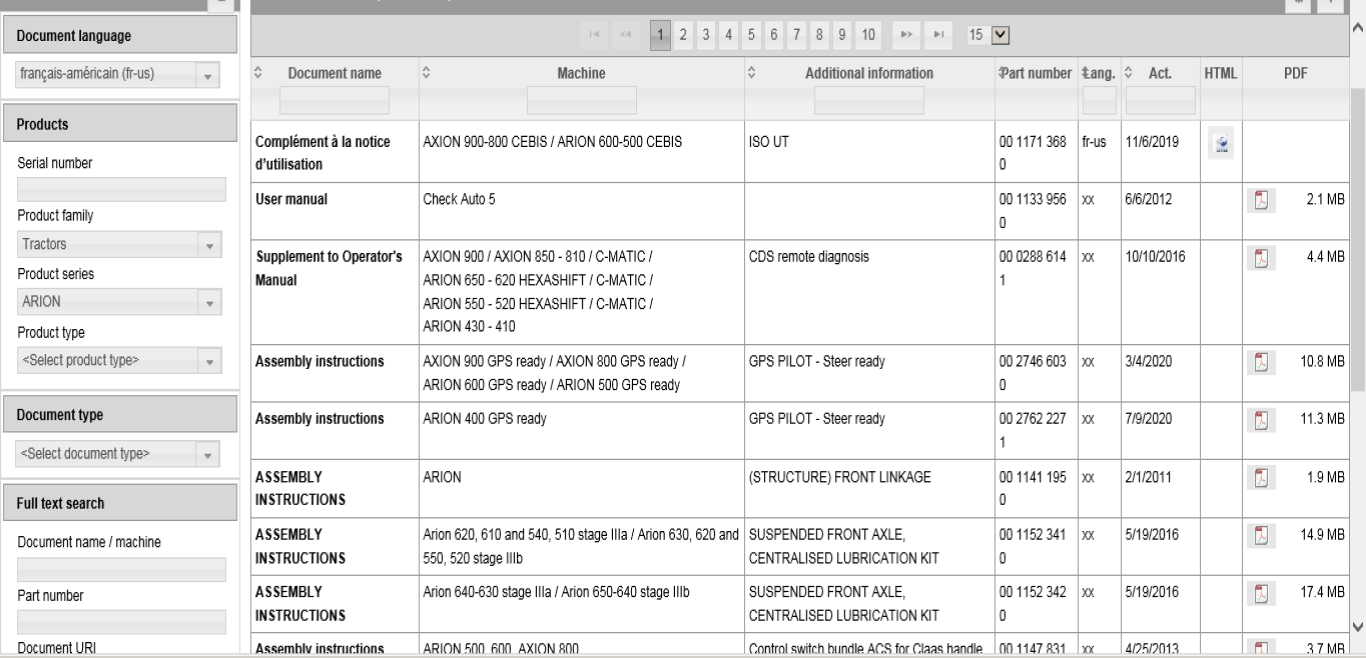The width and height of the screenshot is (1366, 658).
Task: Go to the first page of results
Action: 596,36
